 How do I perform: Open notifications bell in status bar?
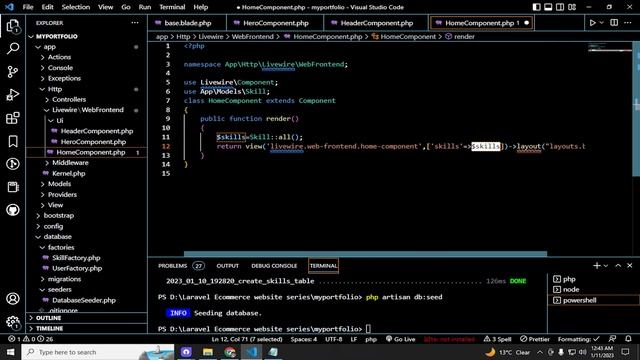(x=628, y=339)
